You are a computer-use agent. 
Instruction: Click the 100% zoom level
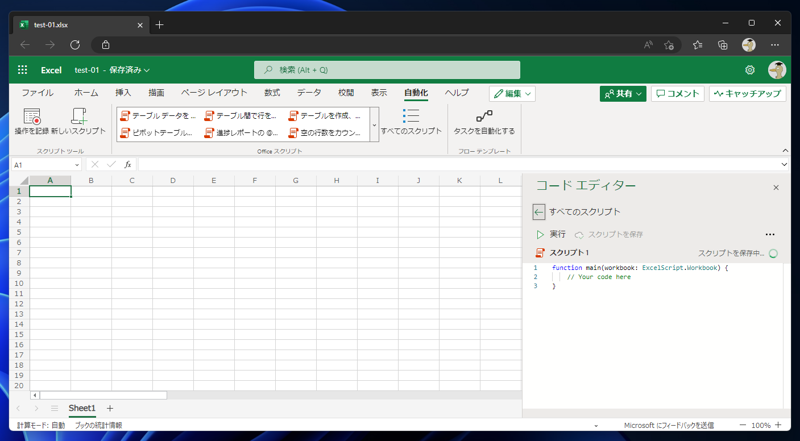(x=760, y=425)
